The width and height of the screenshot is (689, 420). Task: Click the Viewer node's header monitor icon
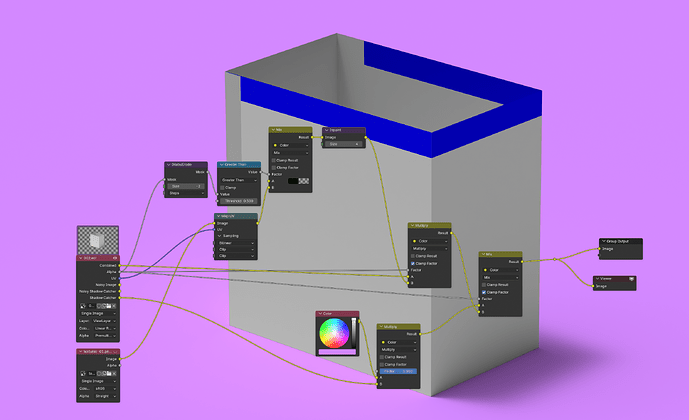tap(631, 279)
